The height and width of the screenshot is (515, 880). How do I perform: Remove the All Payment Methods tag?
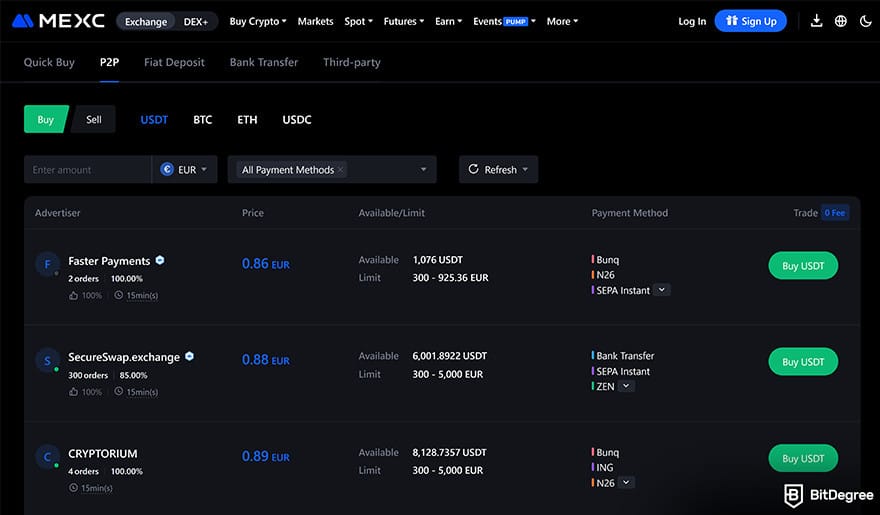coord(340,169)
